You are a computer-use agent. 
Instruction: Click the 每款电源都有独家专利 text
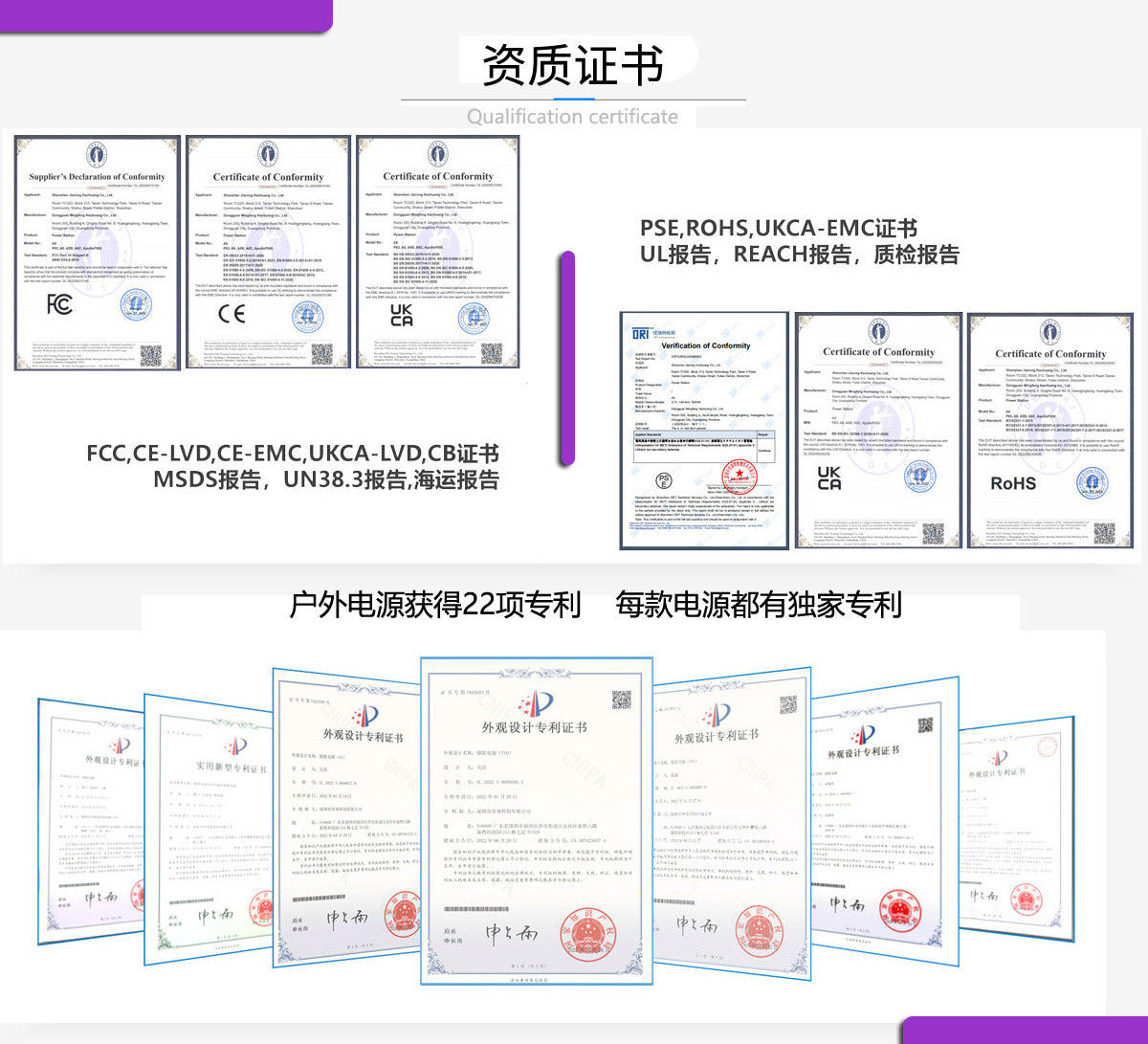pos(758,605)
